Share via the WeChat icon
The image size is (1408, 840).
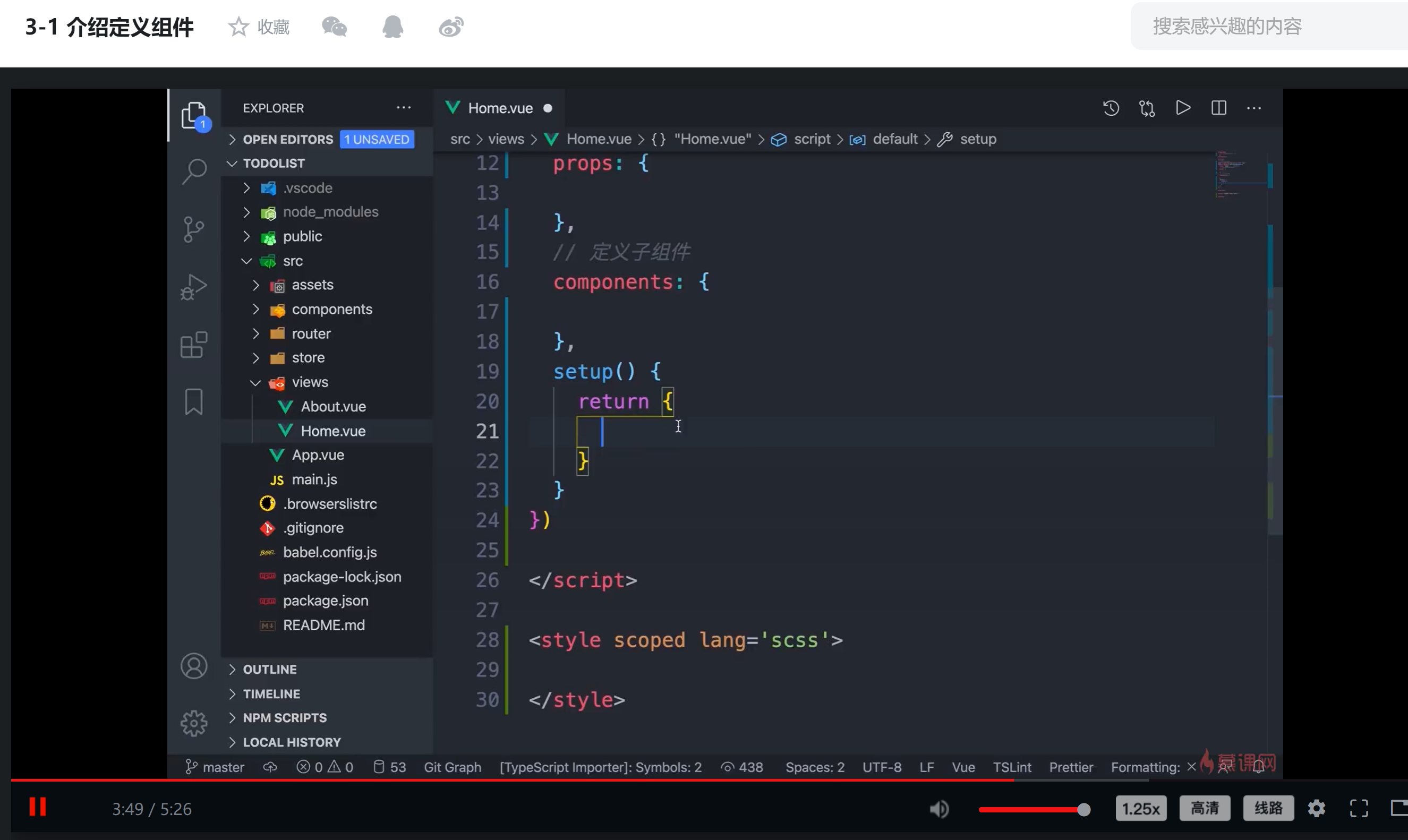(334, 27)
